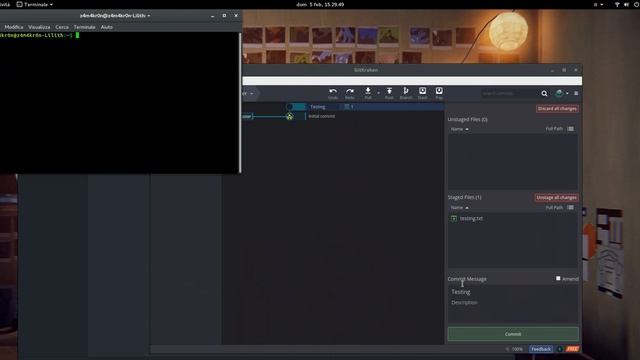Select the Initial commit row in graph
Screen dimensions: 640x360
coord(343,116)
